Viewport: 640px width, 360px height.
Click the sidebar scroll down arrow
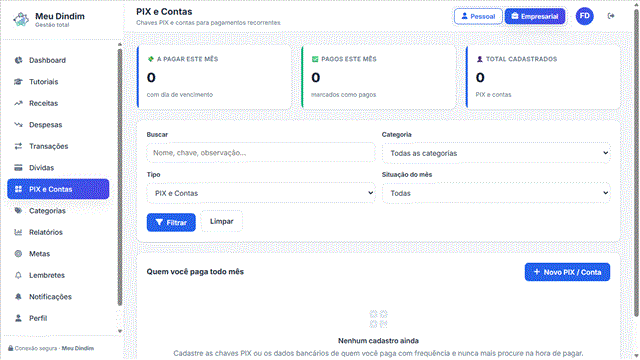tap(120, 331)
